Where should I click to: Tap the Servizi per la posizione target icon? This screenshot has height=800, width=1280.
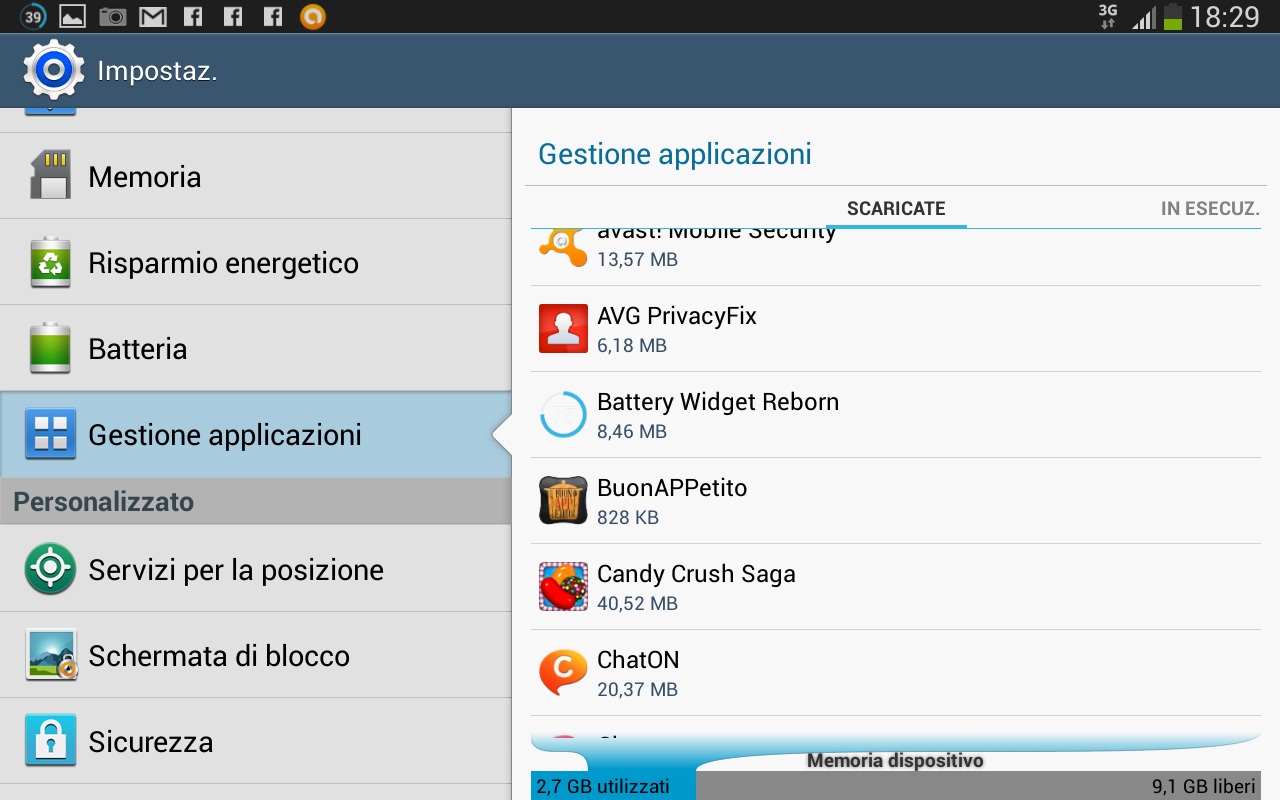point(50,569)
